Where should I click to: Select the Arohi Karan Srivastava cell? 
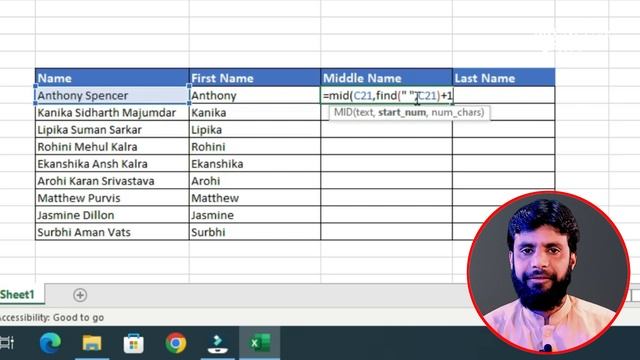coord(112,181)
